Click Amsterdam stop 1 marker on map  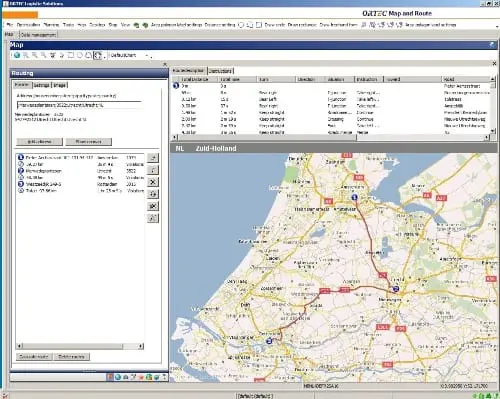(355, 197)
